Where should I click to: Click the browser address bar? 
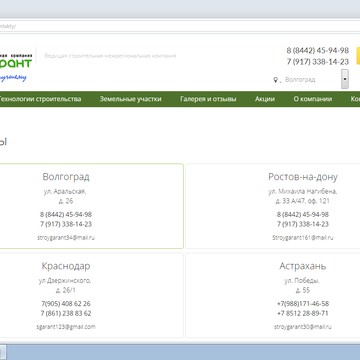(x=180, y=26)
